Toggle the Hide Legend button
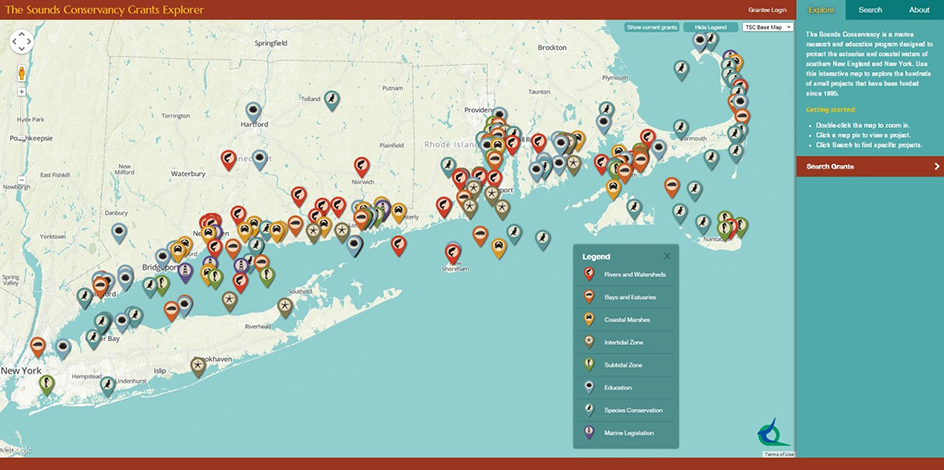944x470 pixels. pos(710,27)
